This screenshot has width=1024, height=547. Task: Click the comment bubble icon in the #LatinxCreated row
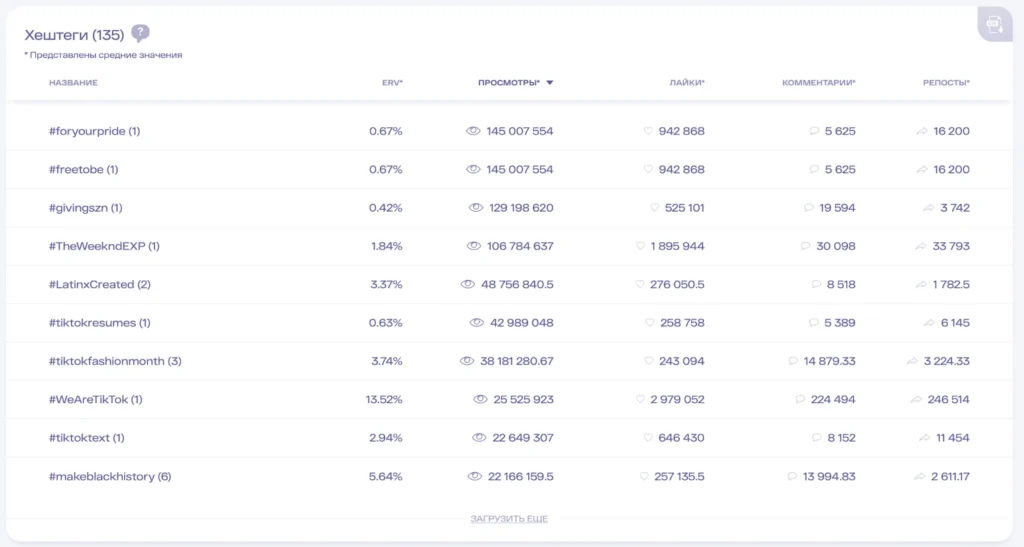click(816, 285)
